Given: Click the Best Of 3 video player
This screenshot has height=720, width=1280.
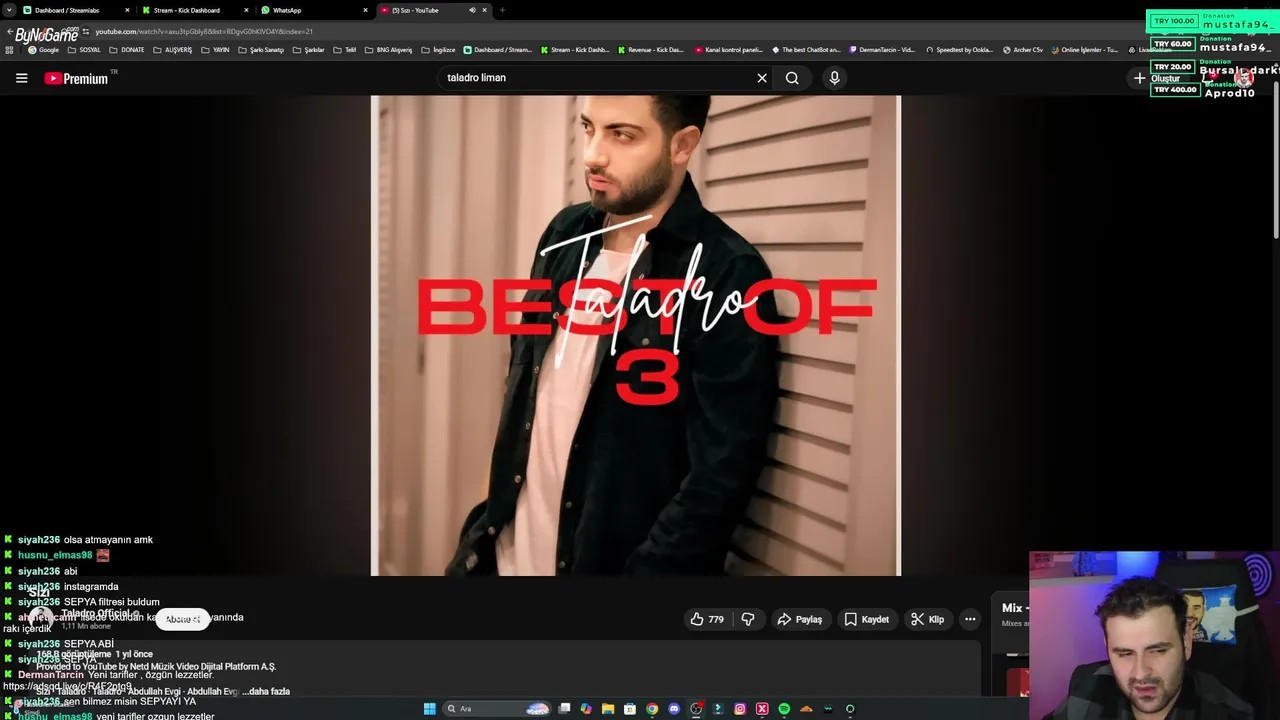Looking at the screenshot, I should pyautogui.click(x=635, y=335).
